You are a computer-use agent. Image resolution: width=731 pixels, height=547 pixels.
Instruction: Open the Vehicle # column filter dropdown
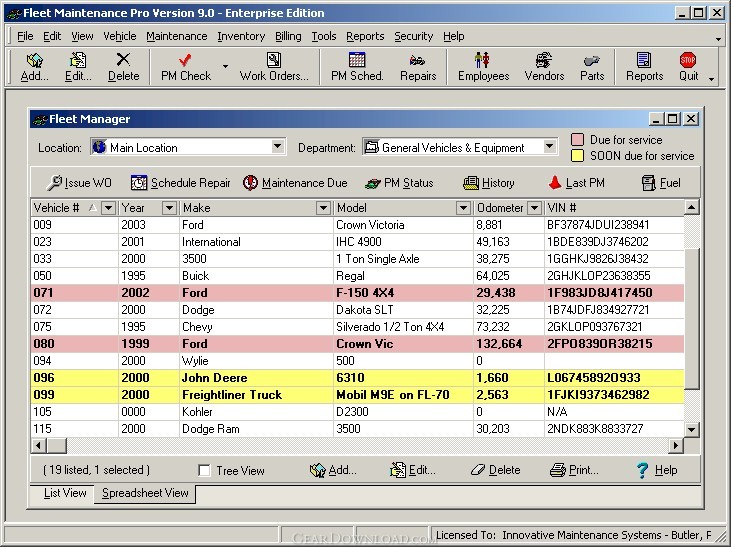pyautogui.click(x=108, y=208)
